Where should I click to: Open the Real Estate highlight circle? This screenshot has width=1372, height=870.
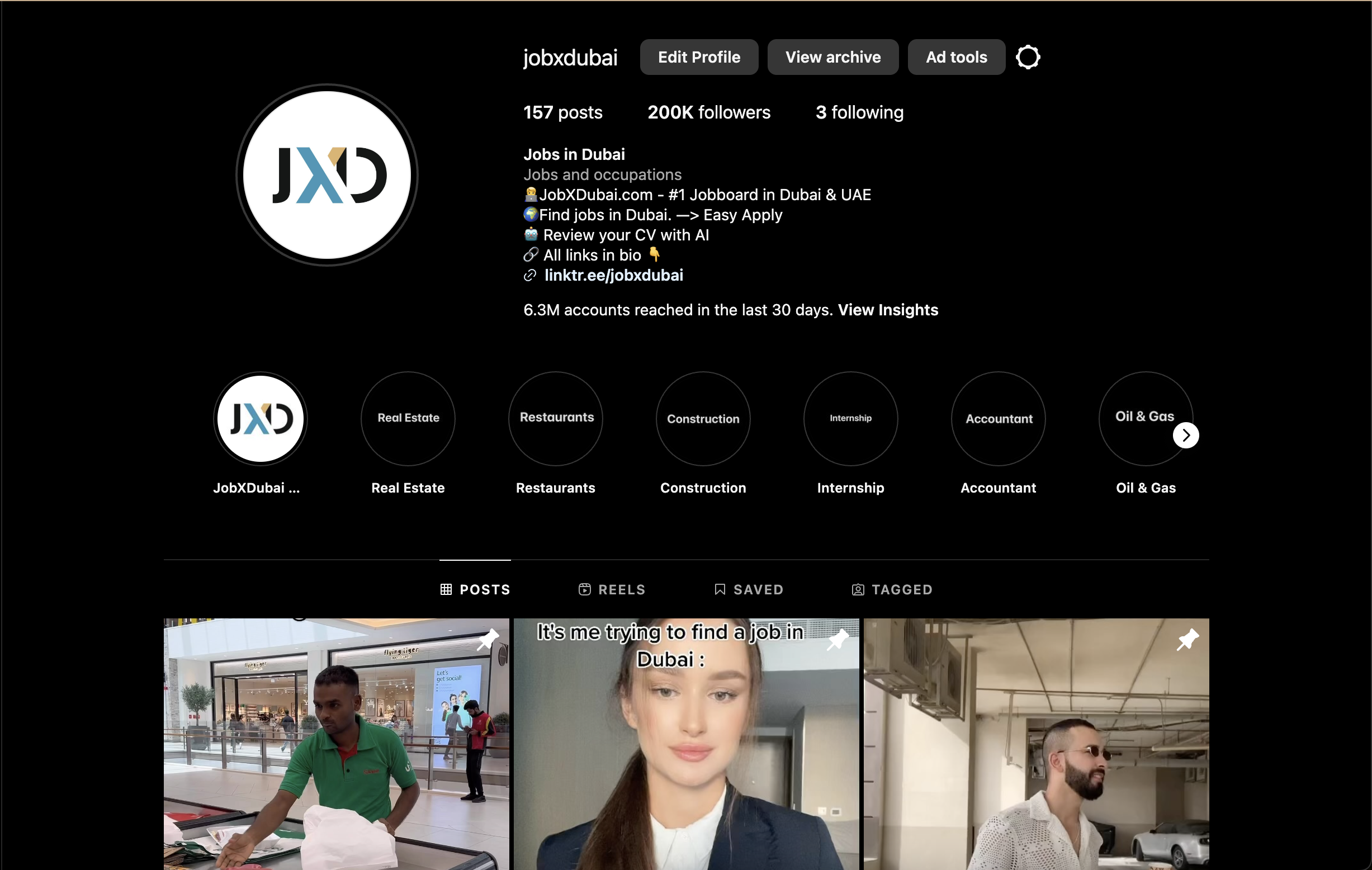pyautogui.click(x=408, y=419)
